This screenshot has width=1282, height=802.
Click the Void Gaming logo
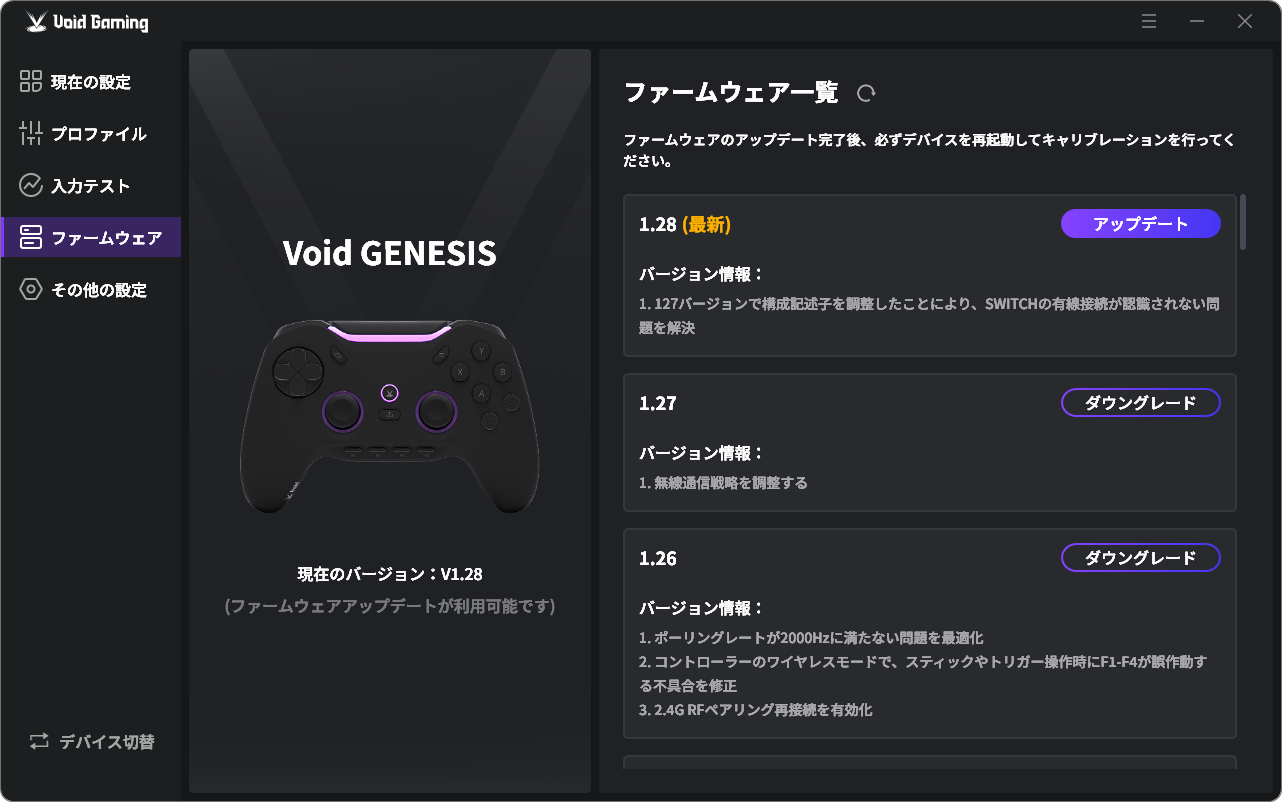87,22
